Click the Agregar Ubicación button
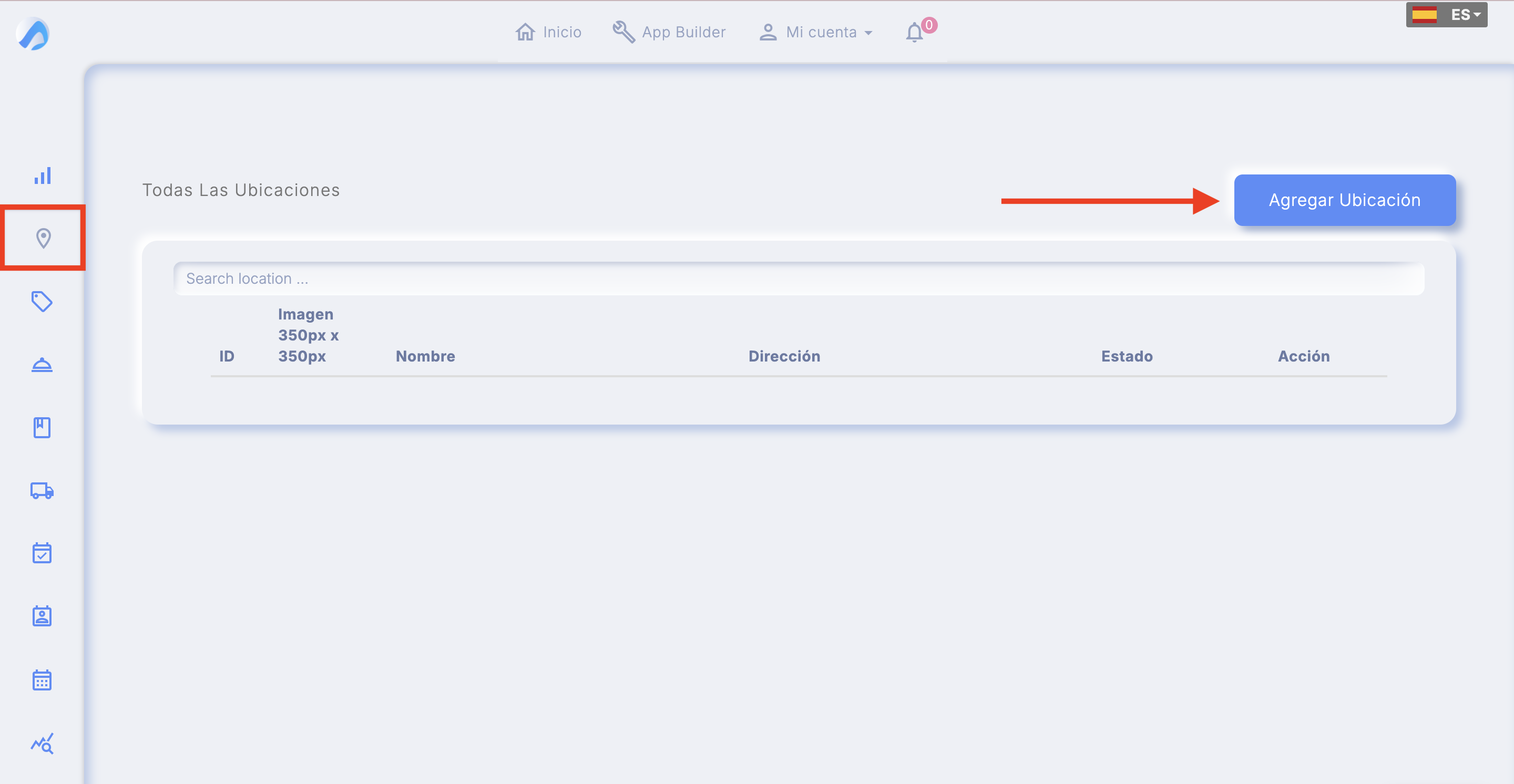Image resolution: width=1514 pixels, height=784 pixels. point(1345,200)
